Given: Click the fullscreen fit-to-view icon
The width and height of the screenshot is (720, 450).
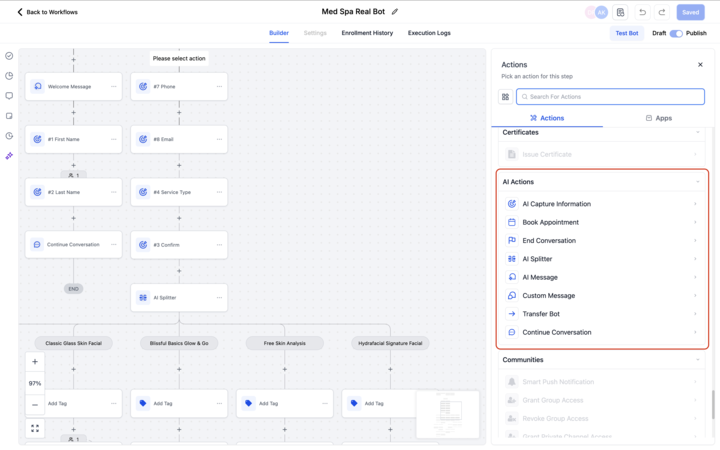Looking at the screenshot, I should coord(35,428).
